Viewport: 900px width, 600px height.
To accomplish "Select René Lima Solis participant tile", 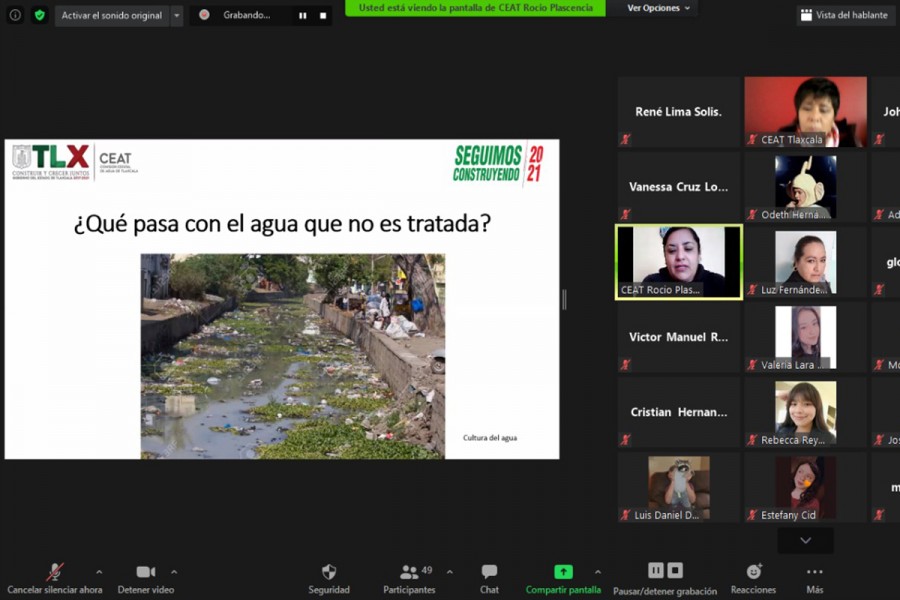I will (x=678, y=112).
